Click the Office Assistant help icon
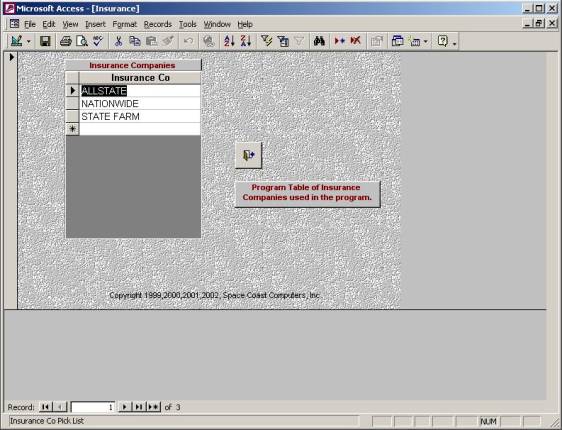This screenshot has height=430, width=562. pos(443,41)
